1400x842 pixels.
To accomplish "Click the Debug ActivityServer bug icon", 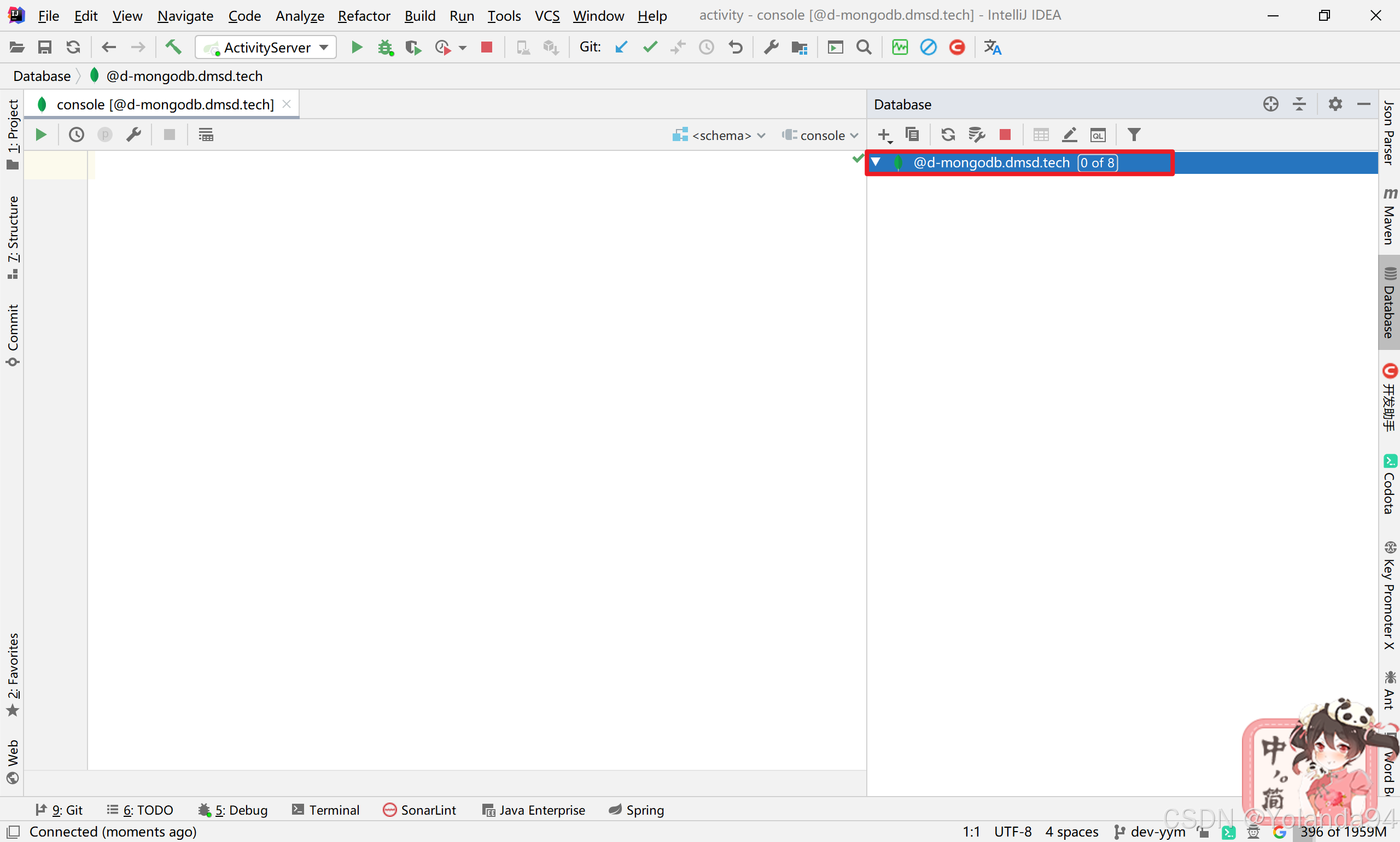I will pyautogui.click(x=386, y=48).
